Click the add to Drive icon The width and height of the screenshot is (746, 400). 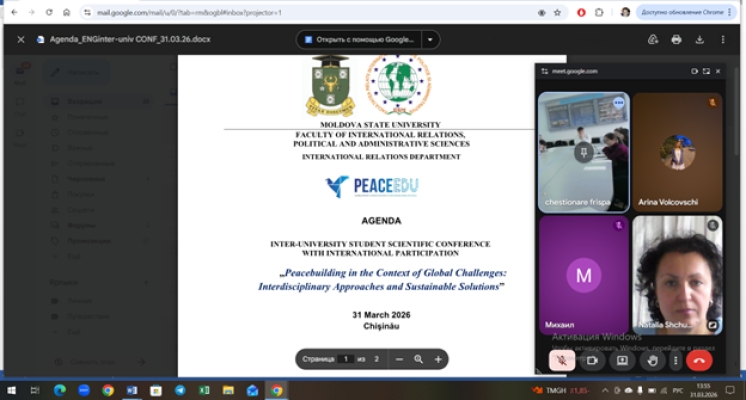click(652, 40)
